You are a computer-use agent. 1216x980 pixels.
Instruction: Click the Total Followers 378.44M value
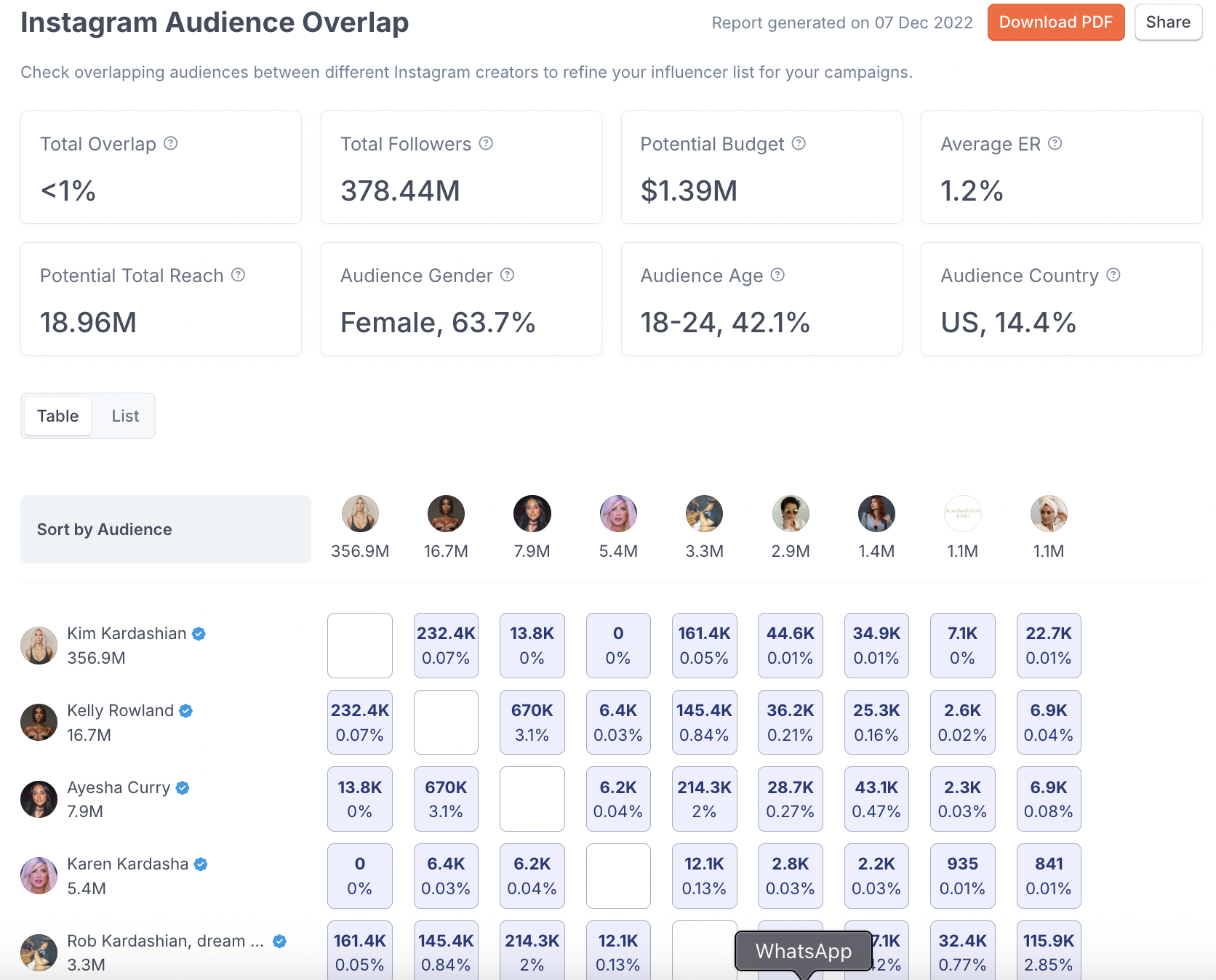400,190
